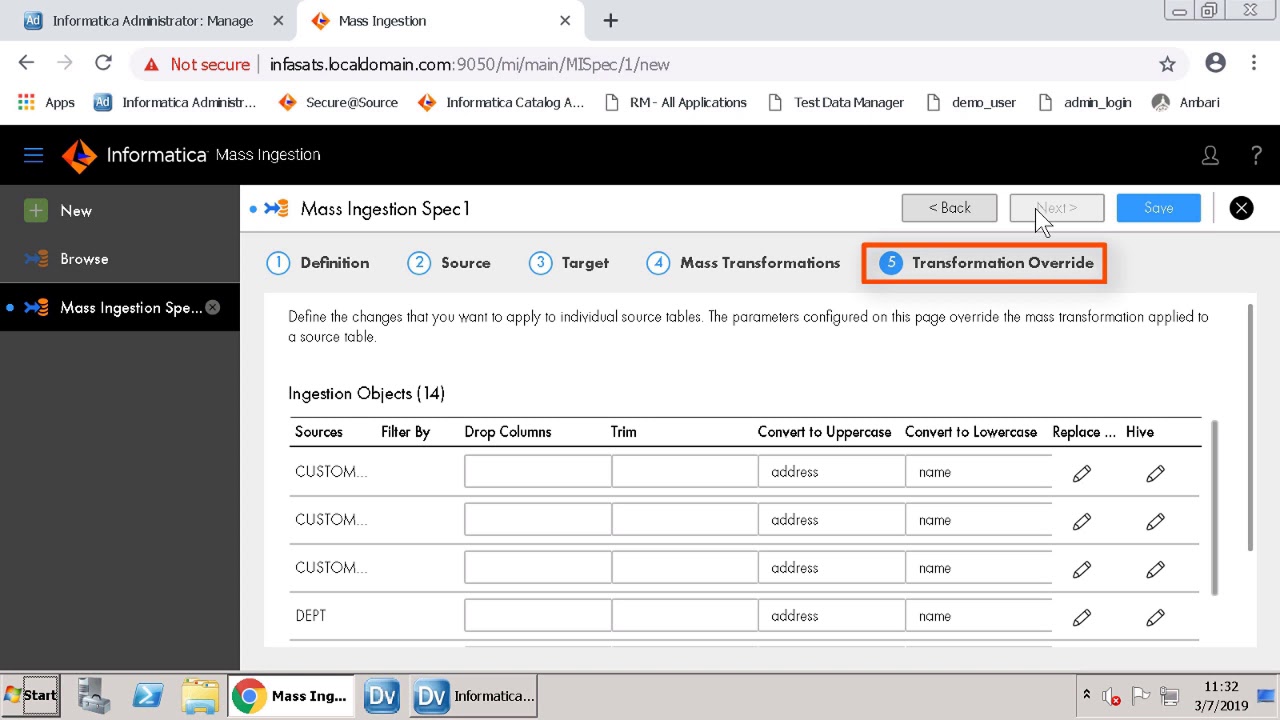
Task: Open Test Data Manager bookmark
Action: point(835,102)
